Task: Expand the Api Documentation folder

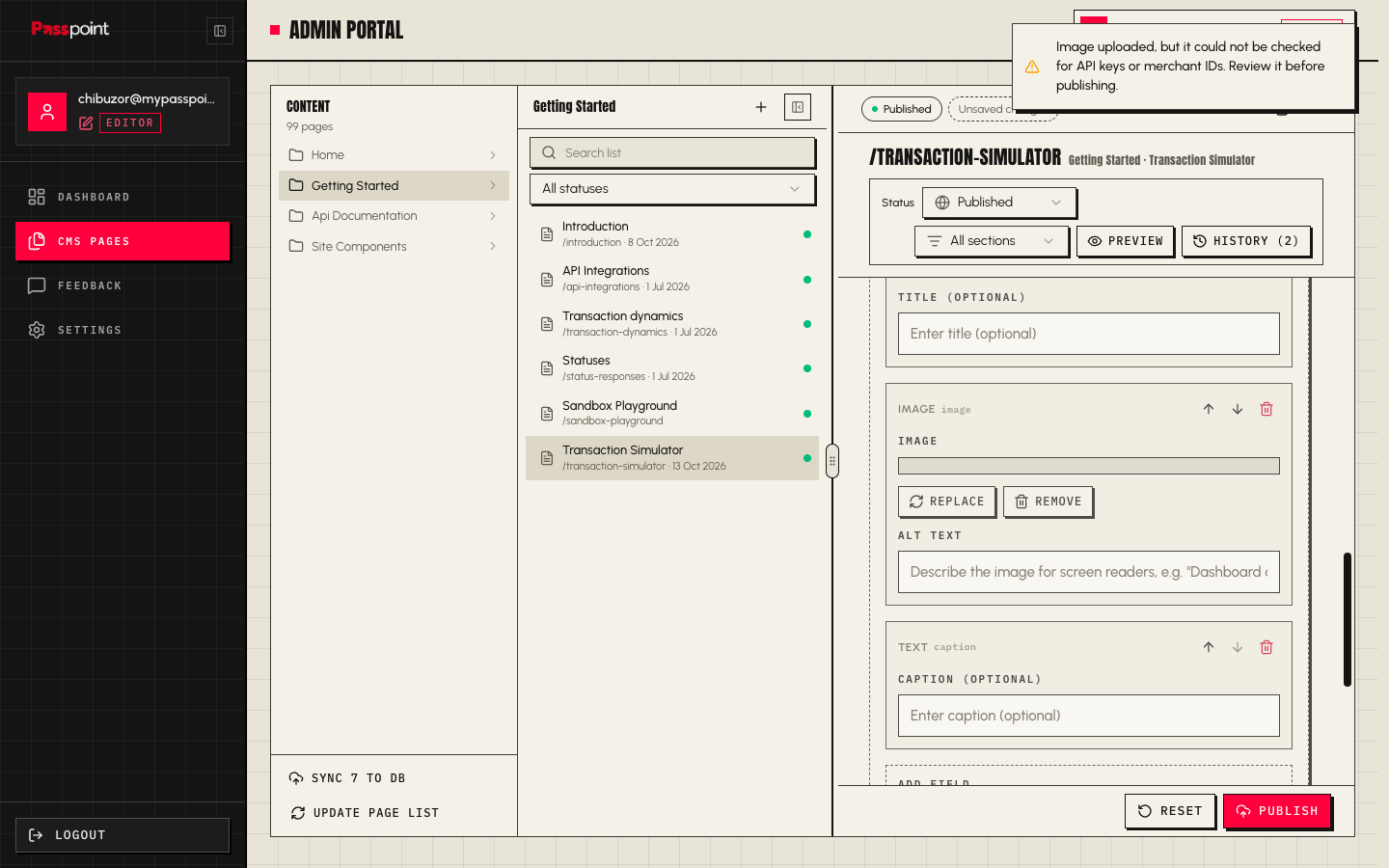Action: [394, 216]
